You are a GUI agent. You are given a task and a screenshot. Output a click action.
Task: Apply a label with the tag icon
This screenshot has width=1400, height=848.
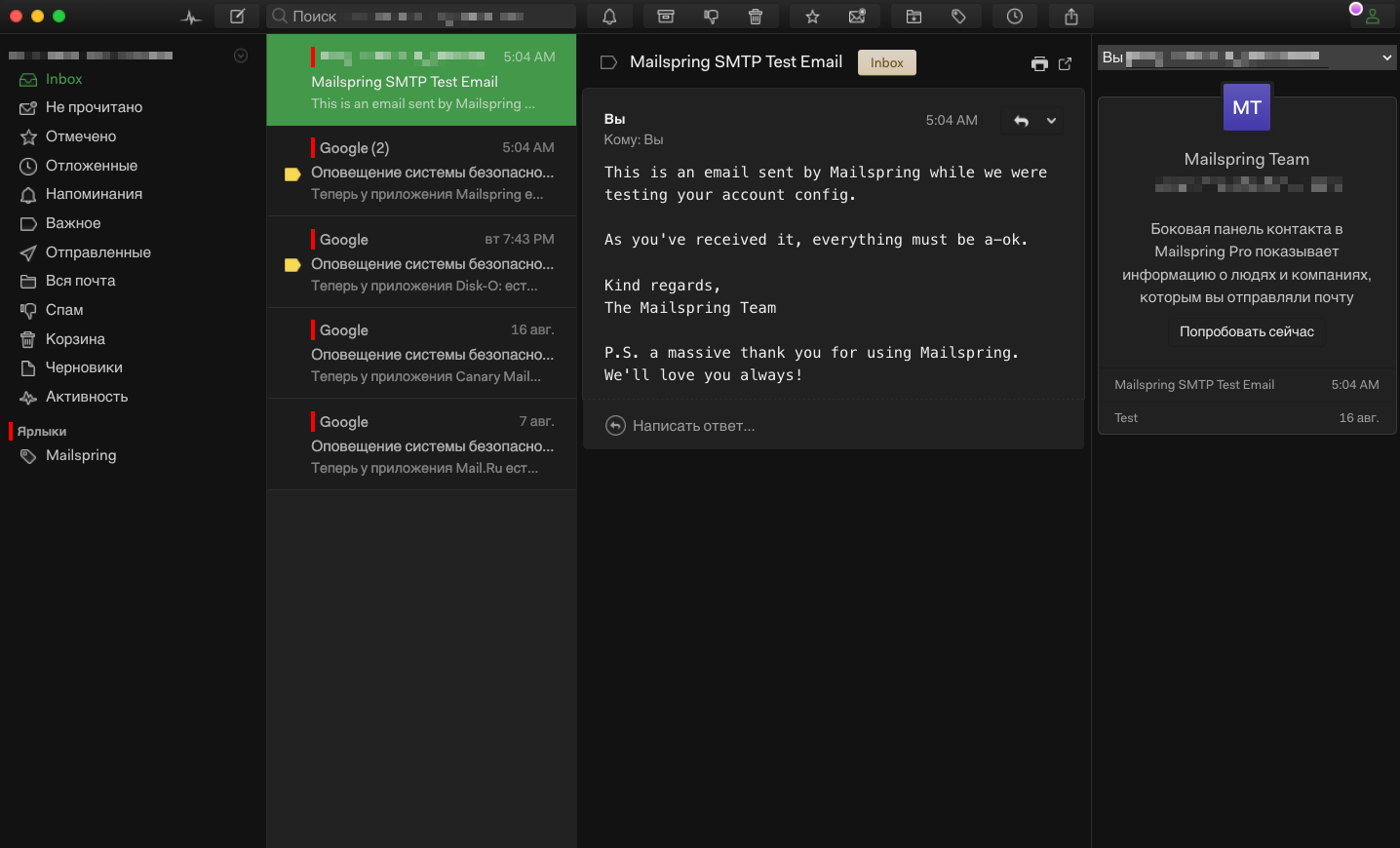958,17
